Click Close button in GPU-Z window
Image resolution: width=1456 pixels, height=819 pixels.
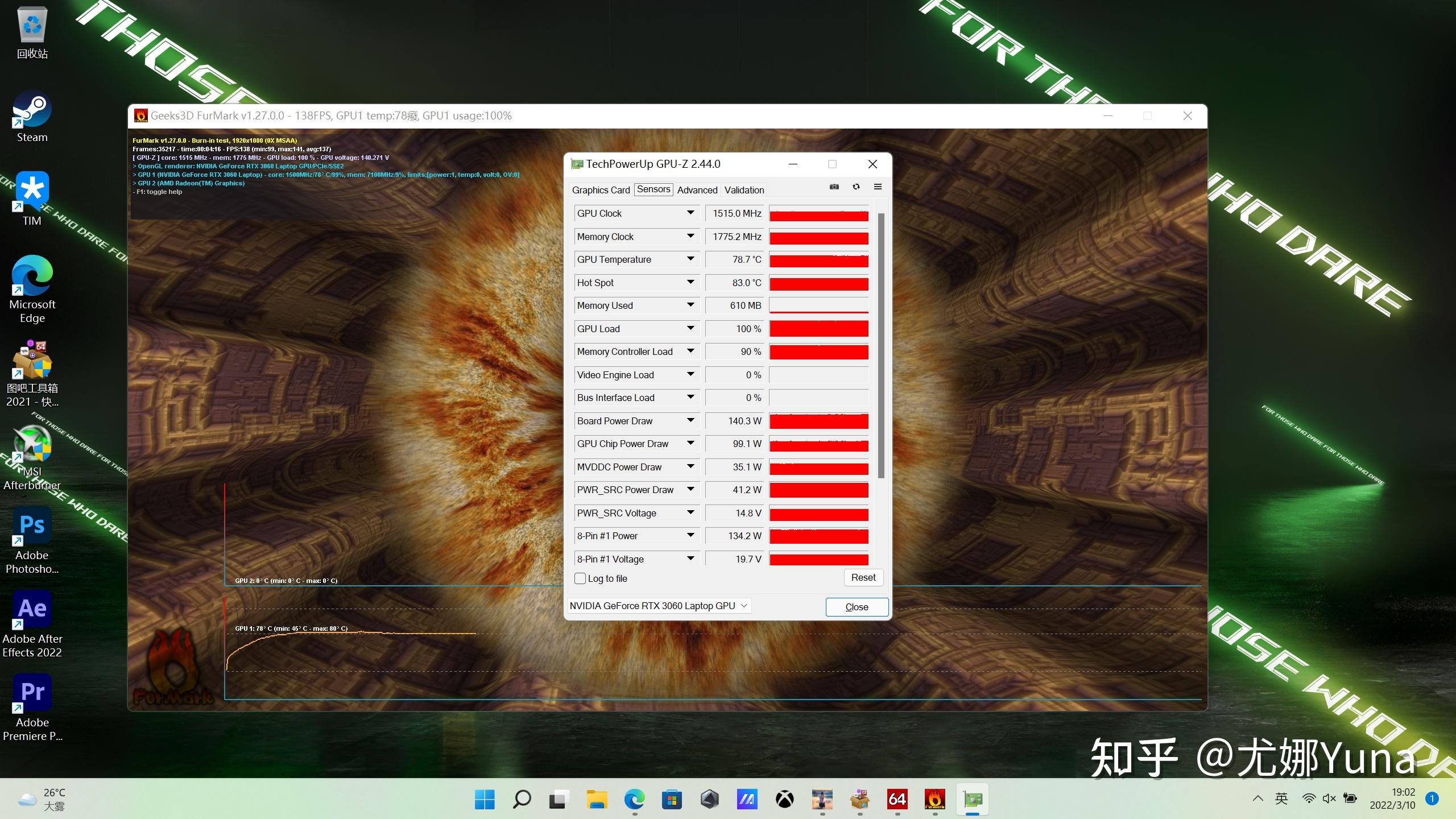[855, 606]
